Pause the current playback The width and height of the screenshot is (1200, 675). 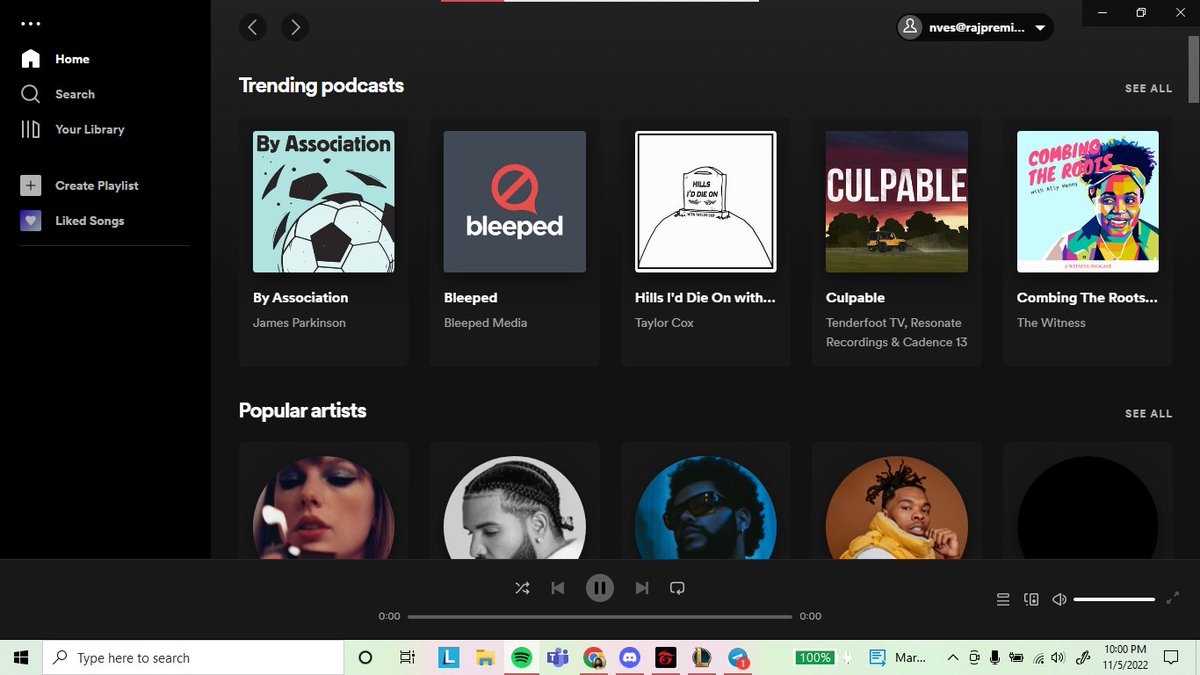(600, 588)
